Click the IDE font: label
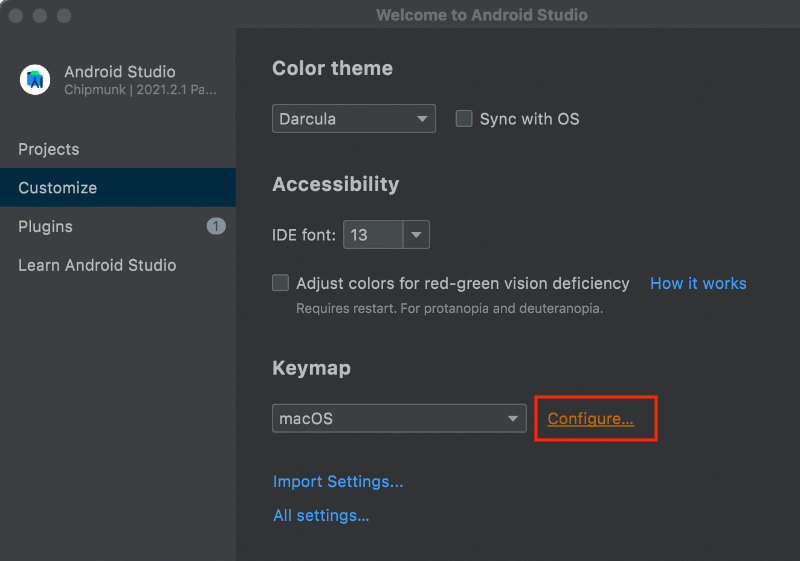Viewport: 800px width, 561px height. point(304,235)
